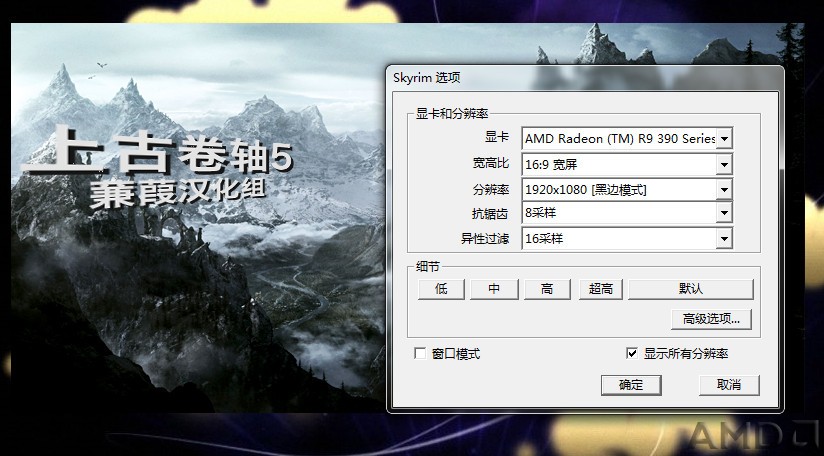
Task: Click the 抗锯齿 label text
Action: point(490,214)
